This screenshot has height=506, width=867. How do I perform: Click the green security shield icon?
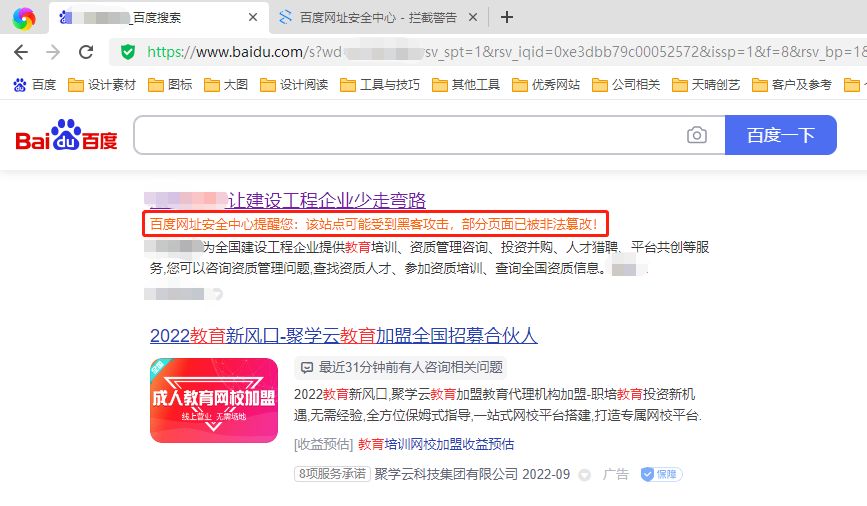coord(127,52)
